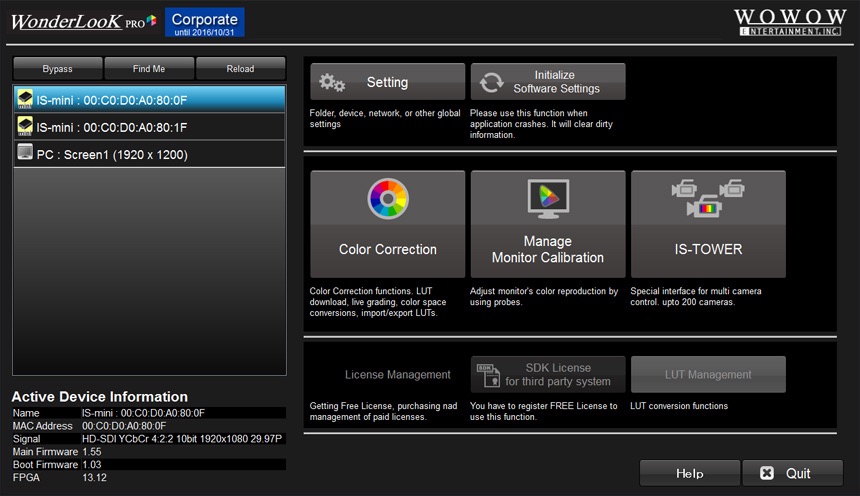Click the Active Device Information heading
The height and width of the screenshot is (496, 860).
100,397
